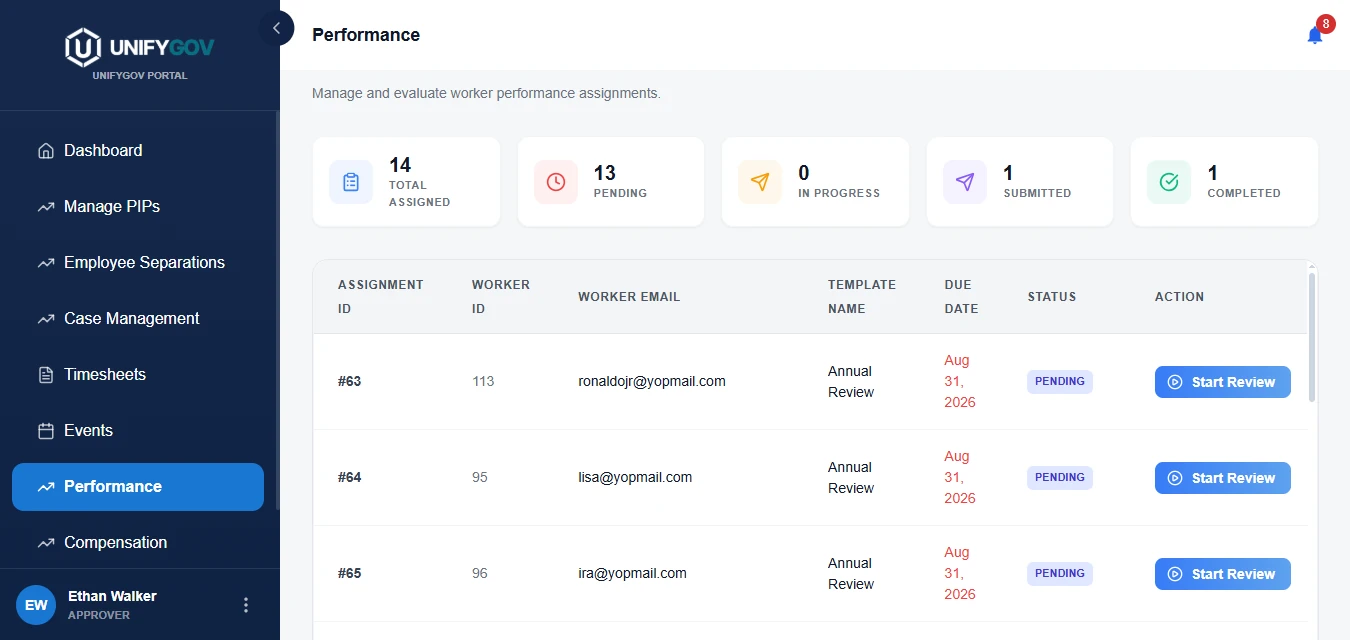The image size is (1350, 640).
Task: Click the Assignment ID column header
Action: [x=381, y=297]
